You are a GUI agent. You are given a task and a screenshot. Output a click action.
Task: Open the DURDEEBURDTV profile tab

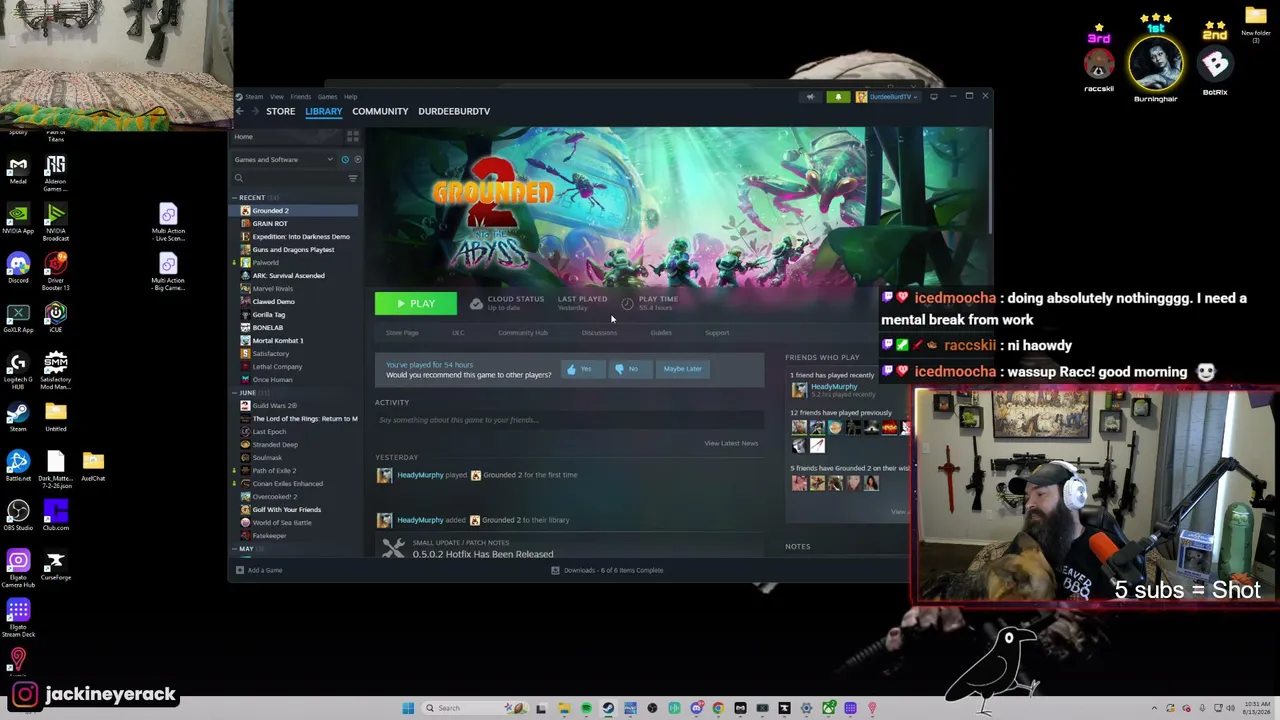click(x=454, y=111)
